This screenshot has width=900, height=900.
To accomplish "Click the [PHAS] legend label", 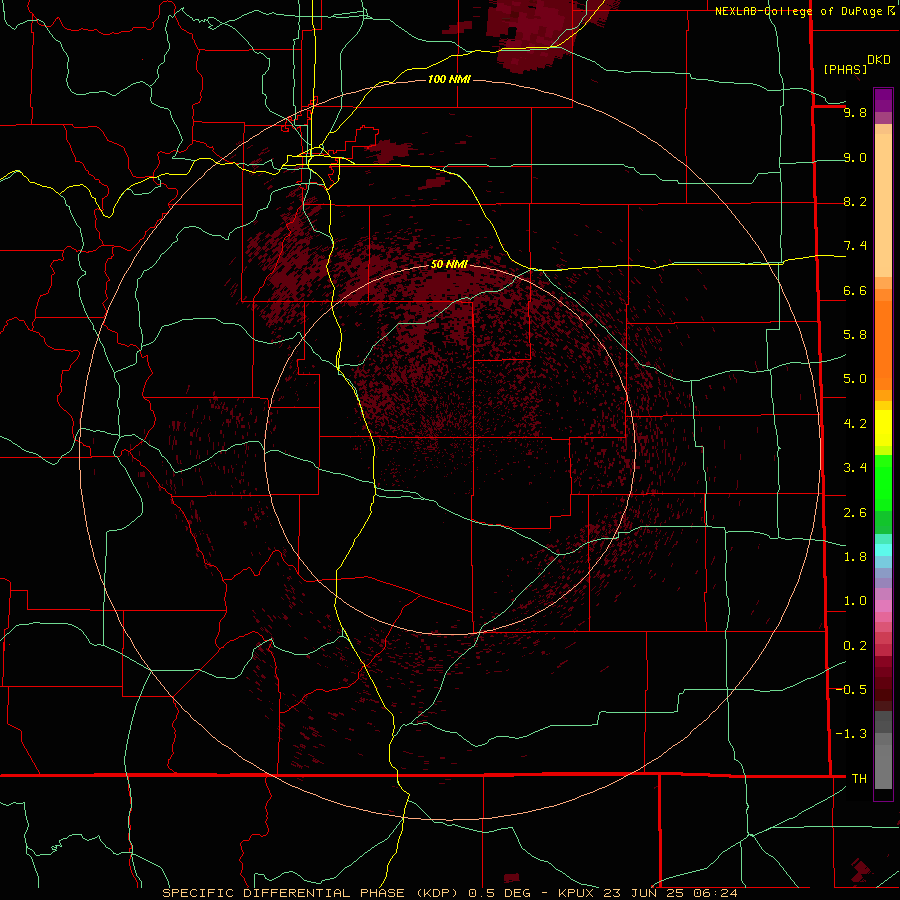I will (845, 69).
